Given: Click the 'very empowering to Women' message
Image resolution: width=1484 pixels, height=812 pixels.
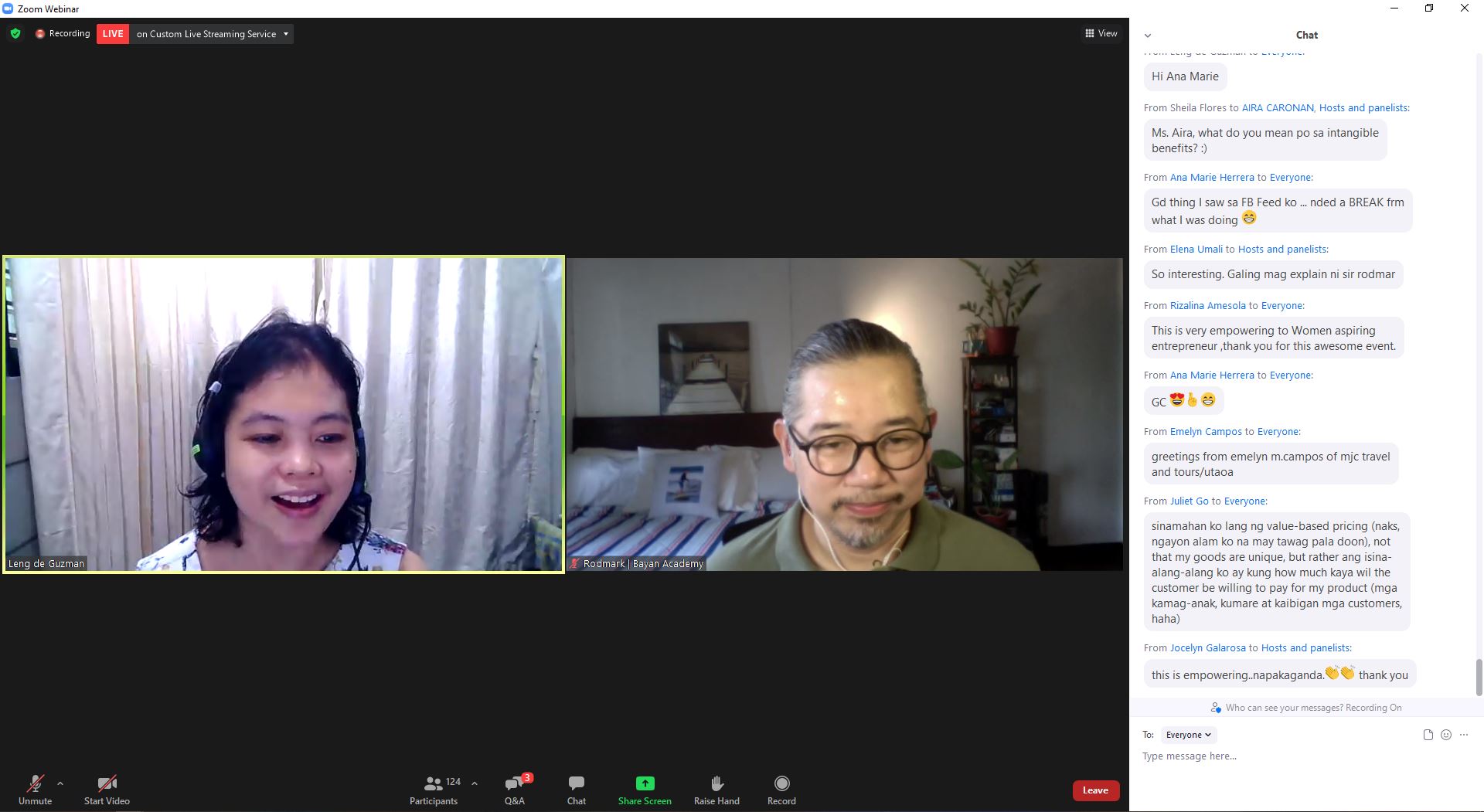Looking at the screenshot, I should (x=1274, y=338).
